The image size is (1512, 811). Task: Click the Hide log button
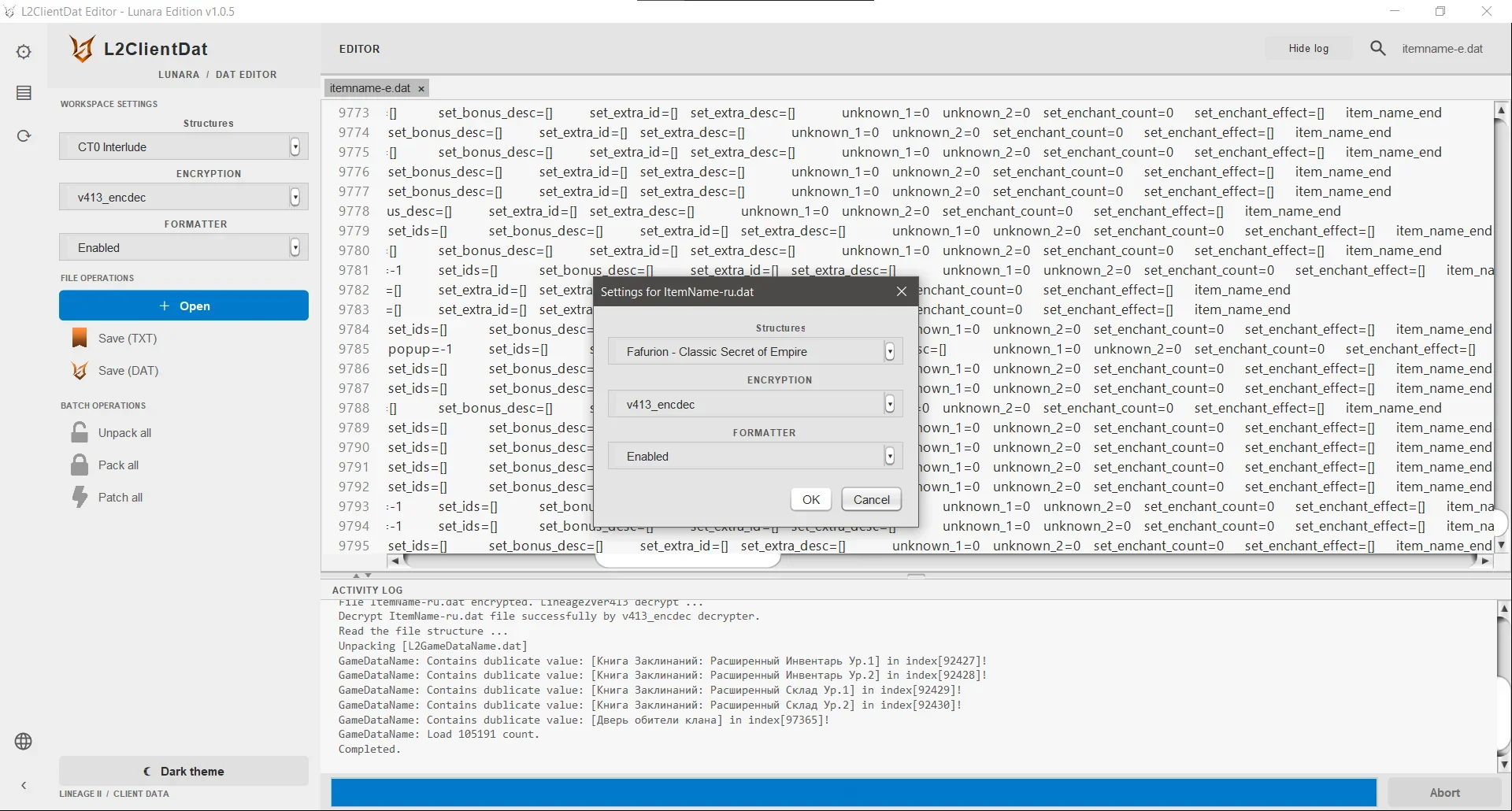(1308, 49)
